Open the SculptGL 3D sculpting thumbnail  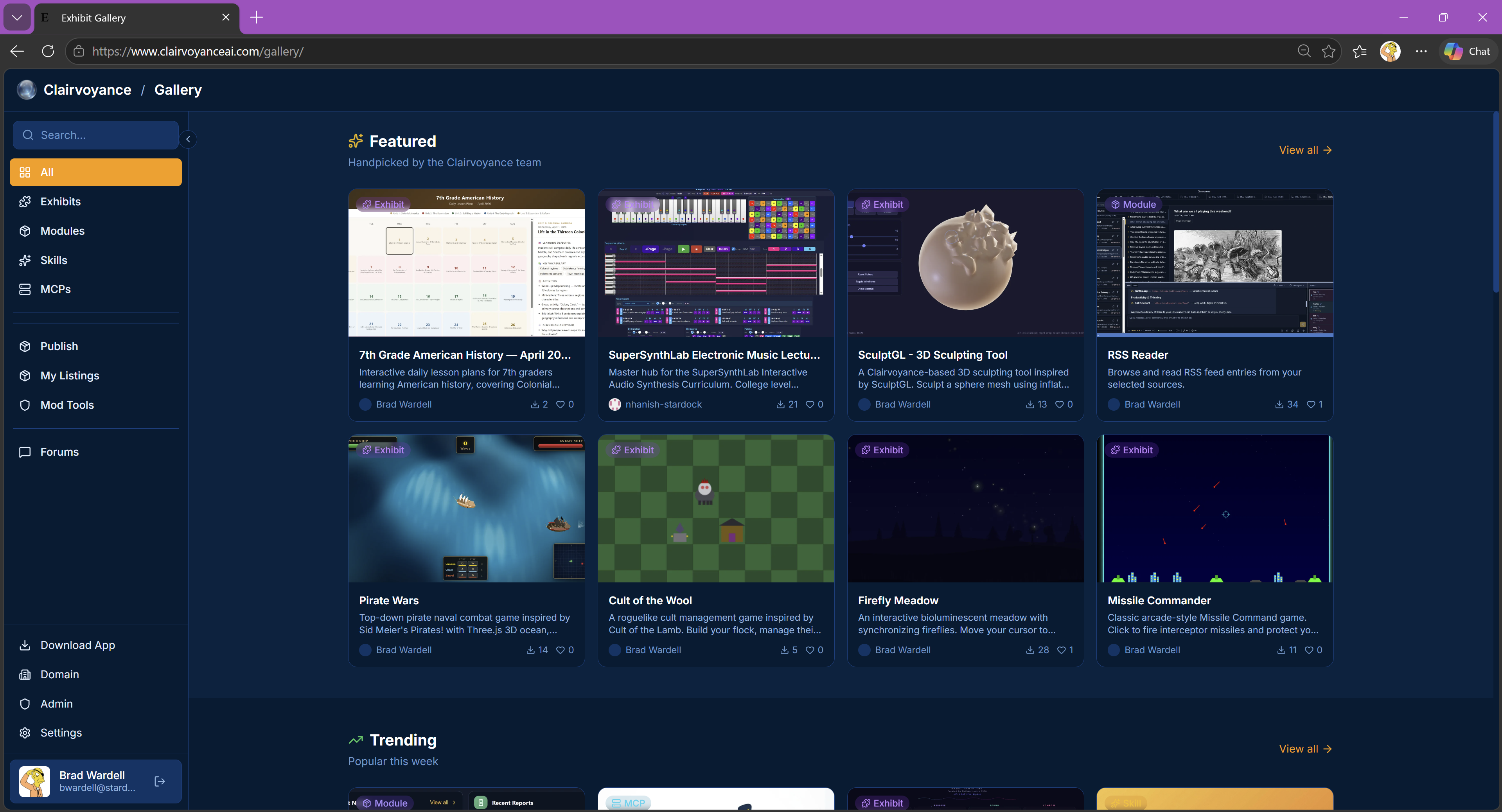click(965, 262)
